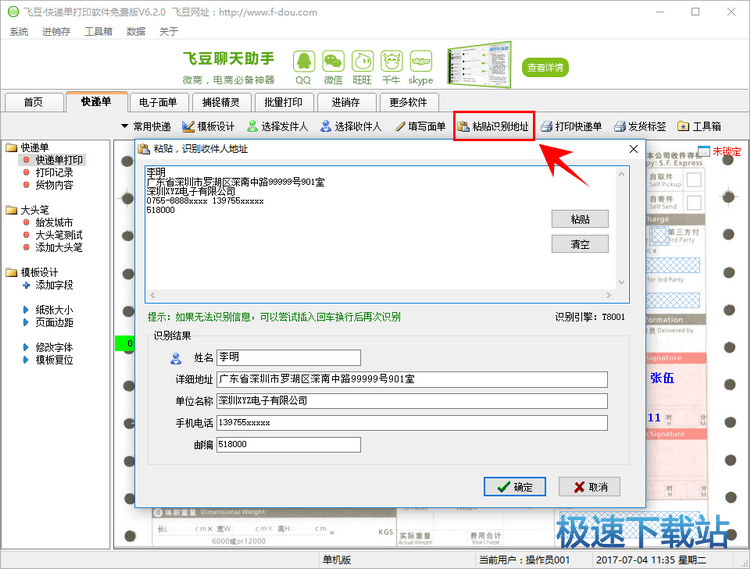Tick the 自取件 Self Pickup checkbox

[694, 180]
